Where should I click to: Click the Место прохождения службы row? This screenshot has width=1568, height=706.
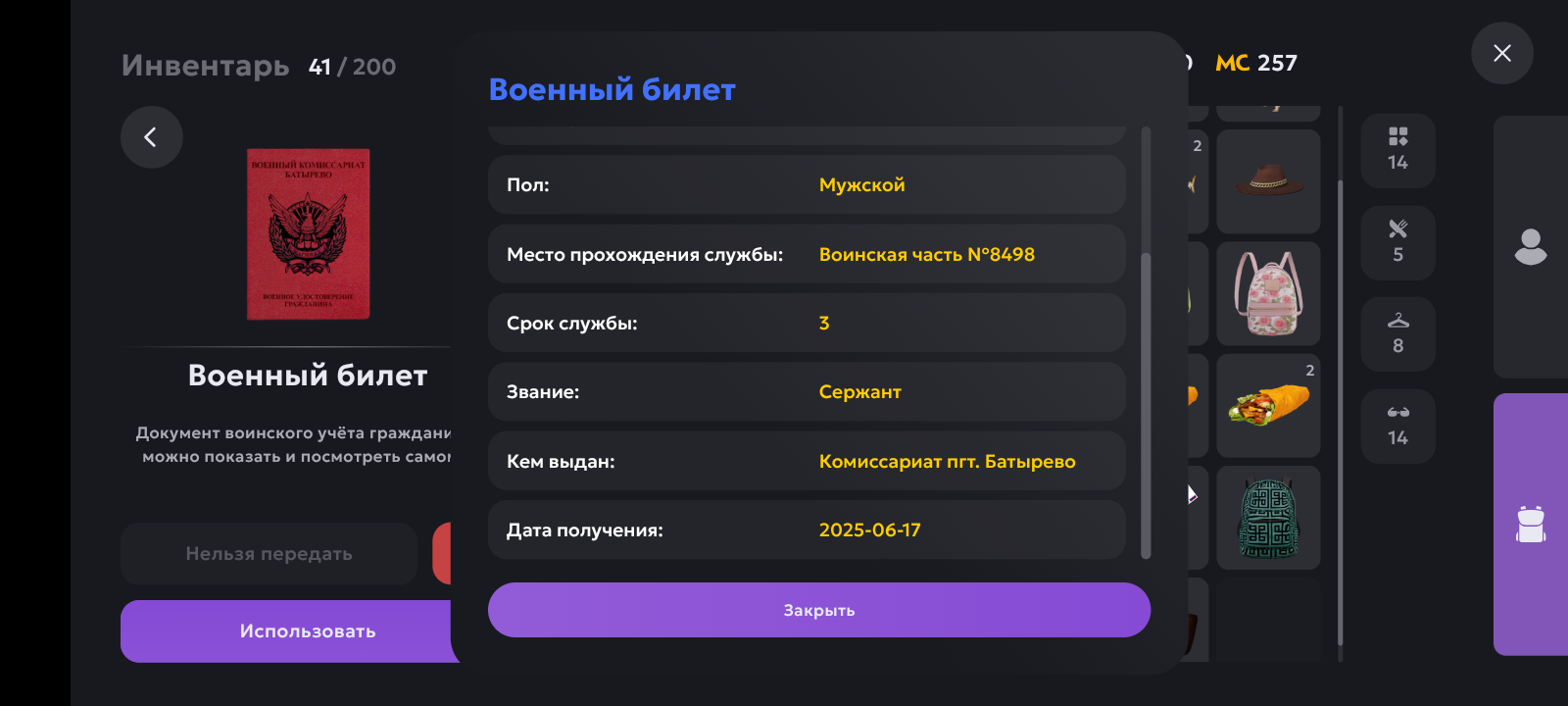(807, 254)
